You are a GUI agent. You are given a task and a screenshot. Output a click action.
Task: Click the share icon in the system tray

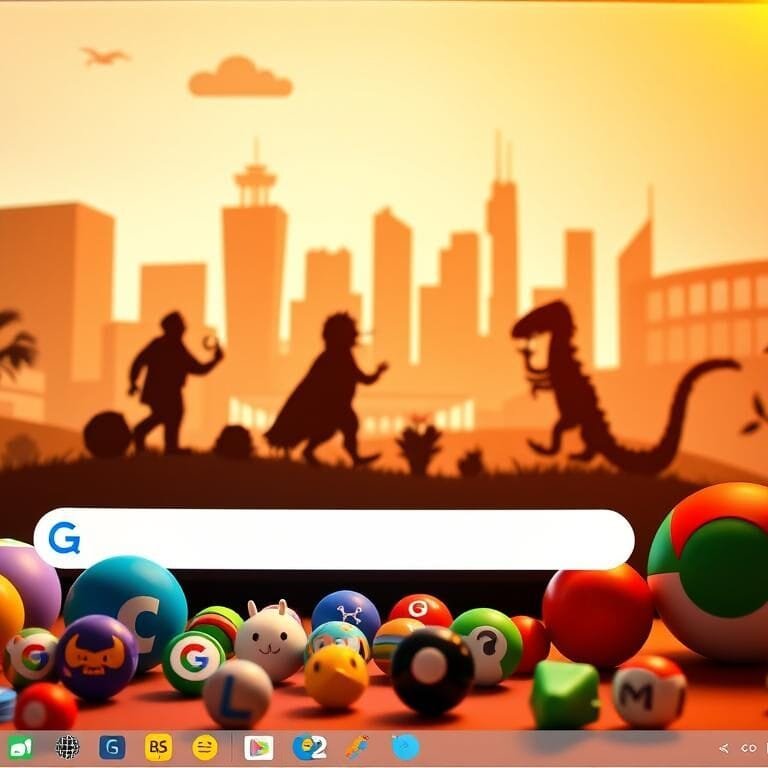pyautogui.click(x=723, y=748)
